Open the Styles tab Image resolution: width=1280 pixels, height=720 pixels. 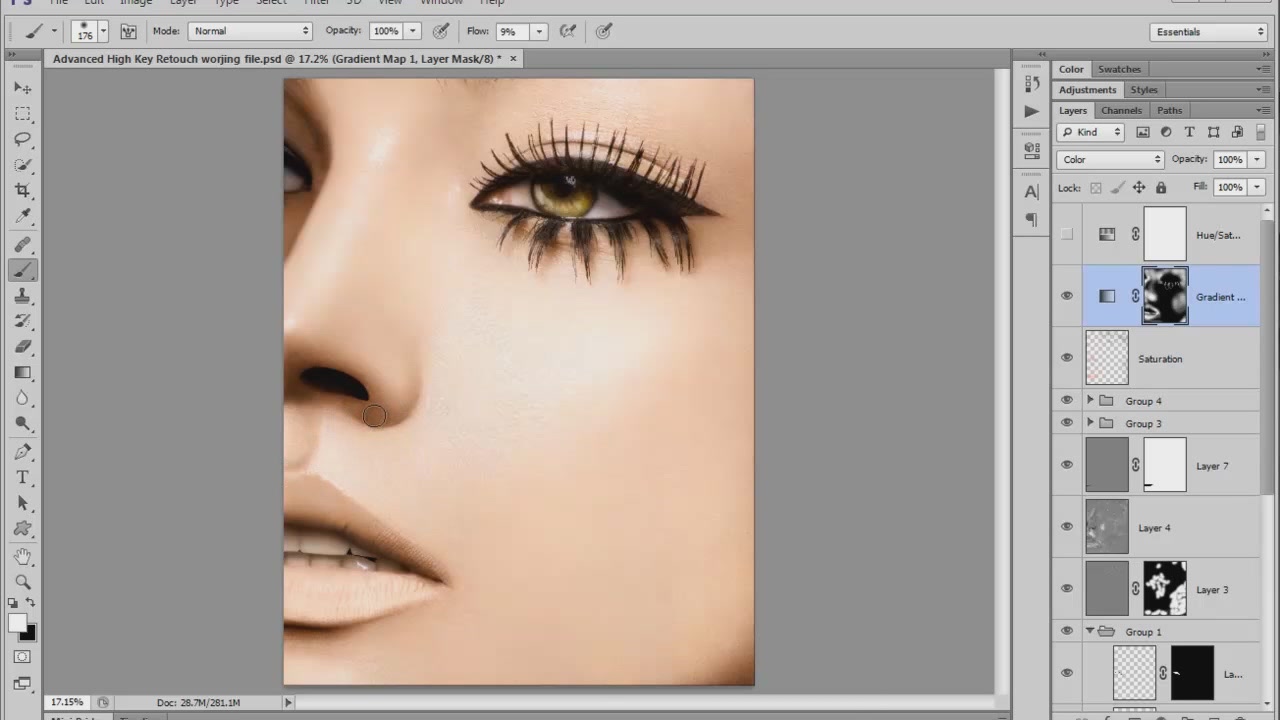1144,90
